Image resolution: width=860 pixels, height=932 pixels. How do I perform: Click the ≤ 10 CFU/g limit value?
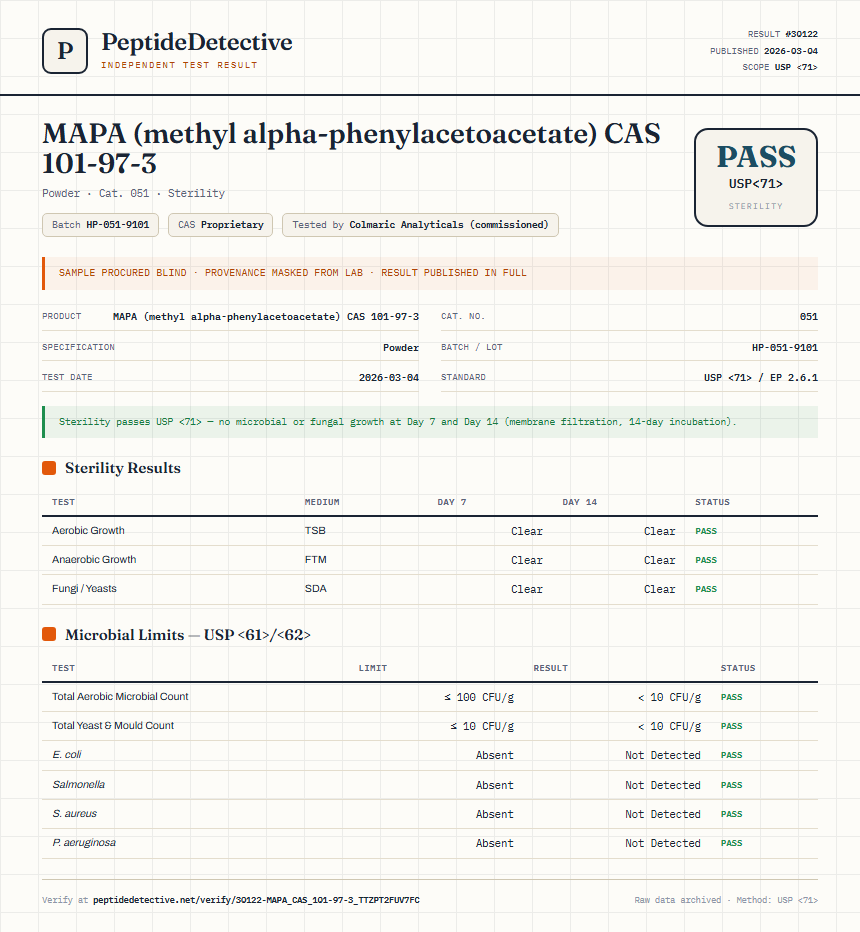[482, 726]
